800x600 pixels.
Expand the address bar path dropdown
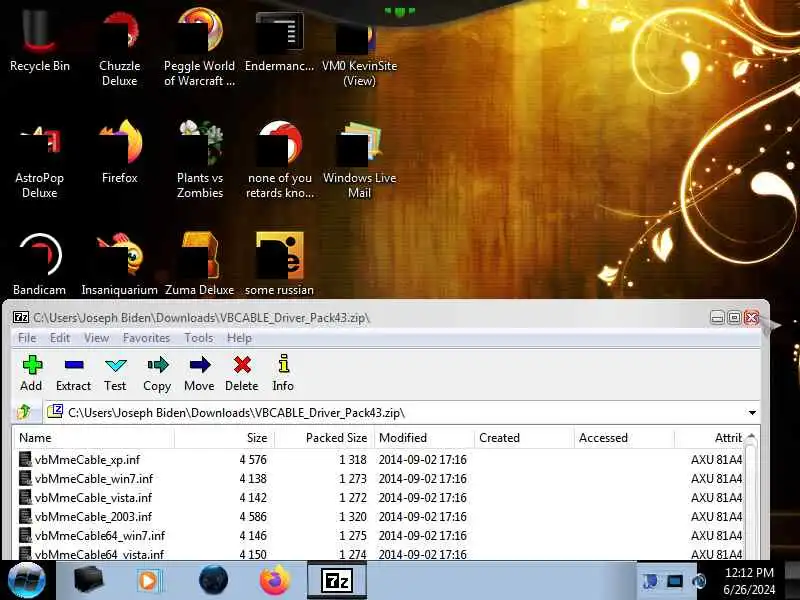click(752, 412)
